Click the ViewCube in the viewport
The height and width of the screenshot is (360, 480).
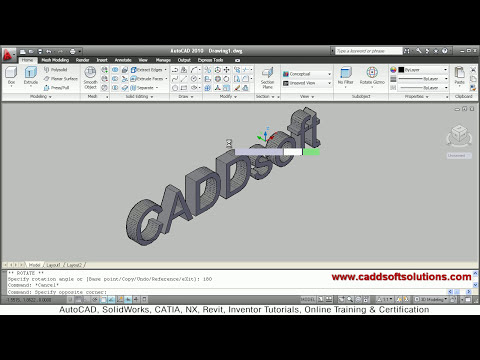459,135
